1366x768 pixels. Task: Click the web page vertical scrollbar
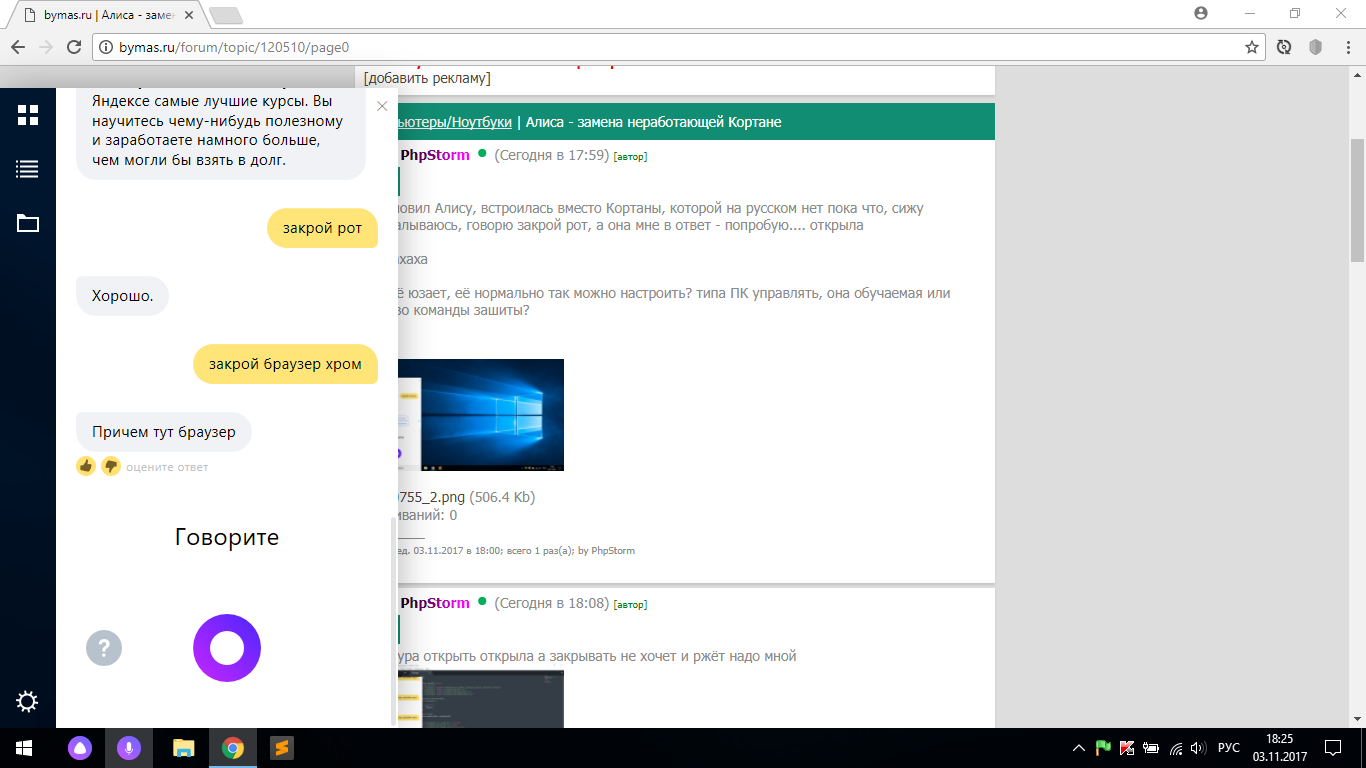(x=1357, y=200)
